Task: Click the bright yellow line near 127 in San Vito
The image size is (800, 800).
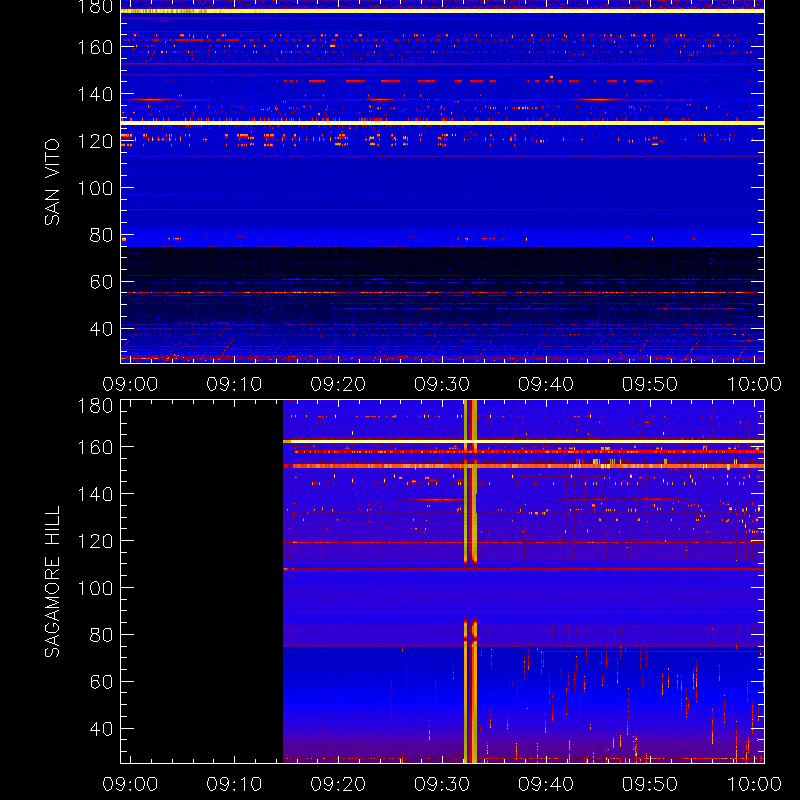Action: pyautogui.click(x=442, y=122)
